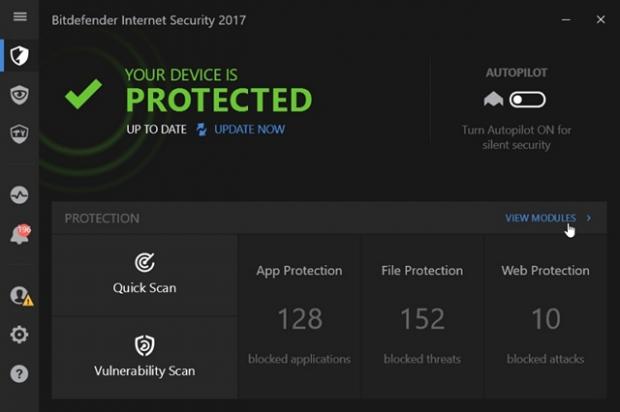Open the hamburger menu
620x412 pixels.
19,18
